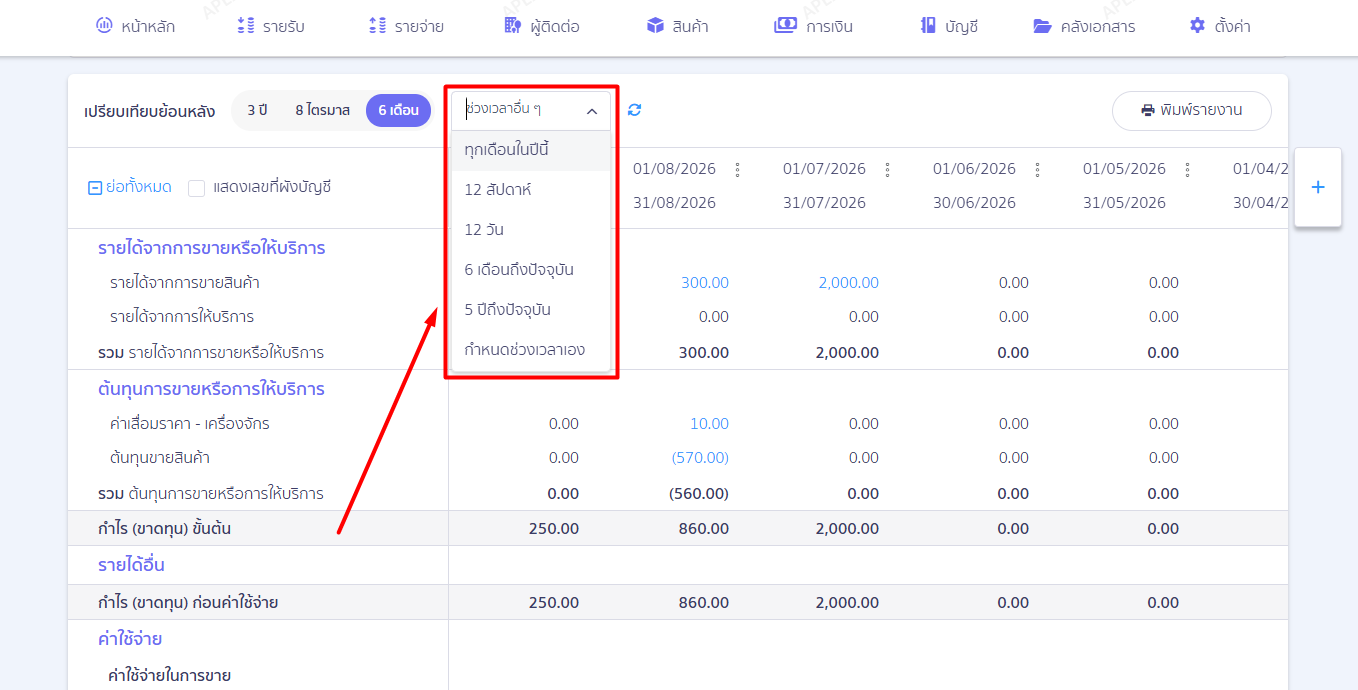Choose ทุกเดือนในปีนี้ from the dropdown list
Viewport: 1358px width, 690px height.
tap(531, 150)
